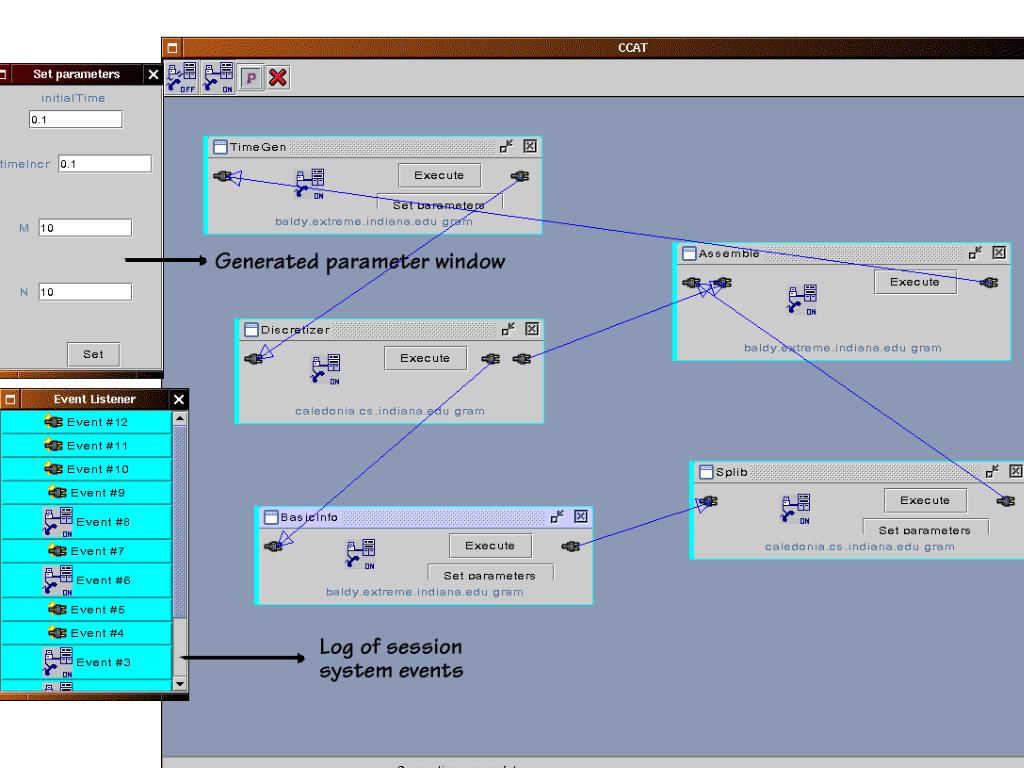This screenshot has width=1024, height=768.
Task: Click the BasicInfo window title icon
Action: pyautogui.click(x=271, y=517)
